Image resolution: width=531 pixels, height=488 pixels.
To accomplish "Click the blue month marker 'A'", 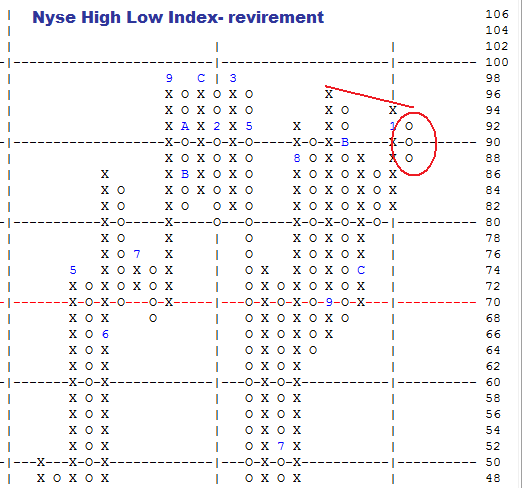I will [185, 126].
